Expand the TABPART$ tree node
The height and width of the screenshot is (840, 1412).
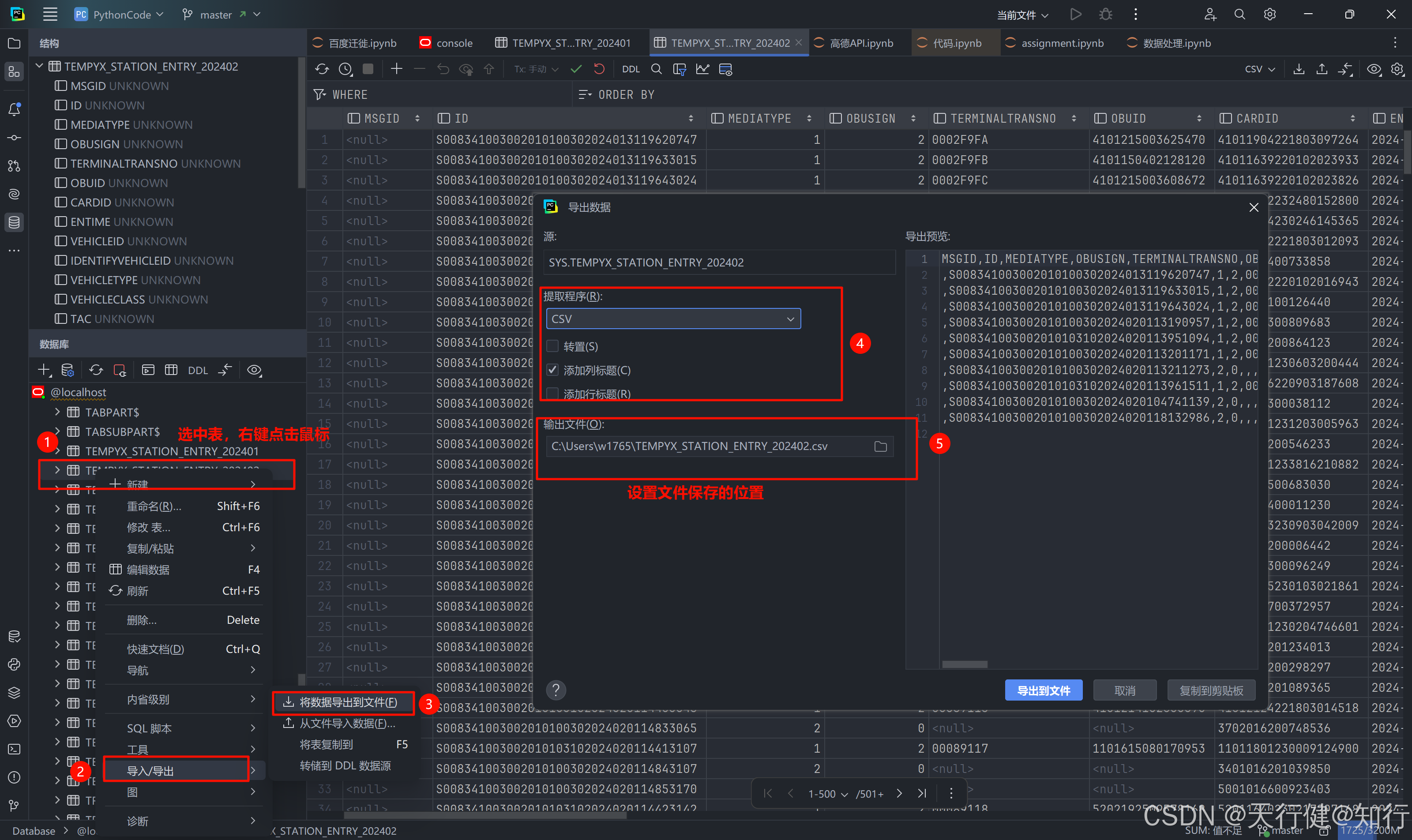(x=57, y=412)
